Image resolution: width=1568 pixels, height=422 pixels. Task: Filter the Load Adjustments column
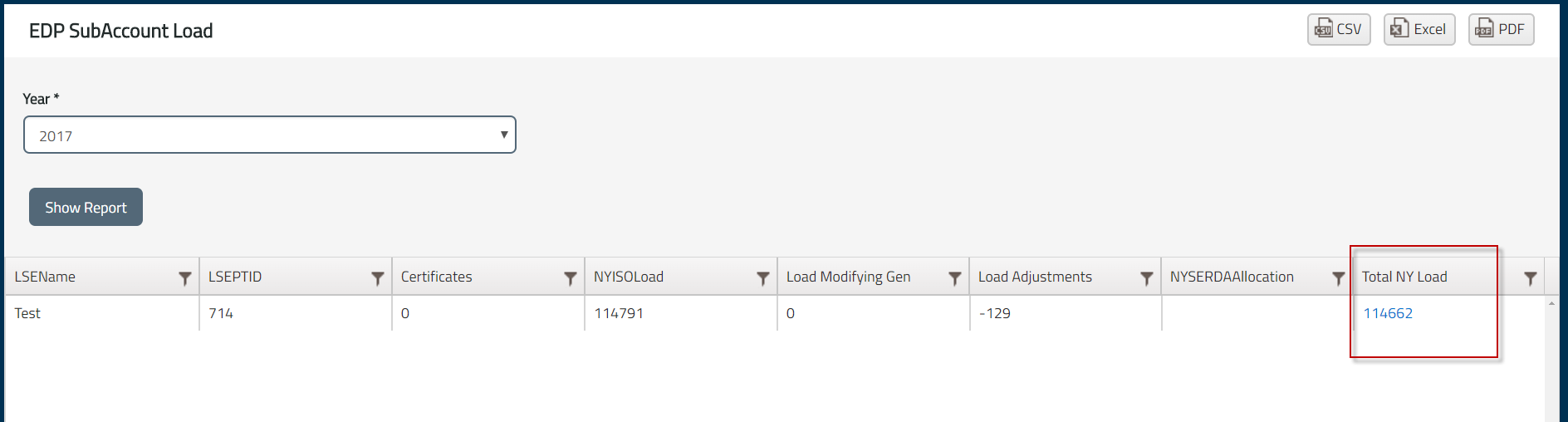pos(1147,278)
